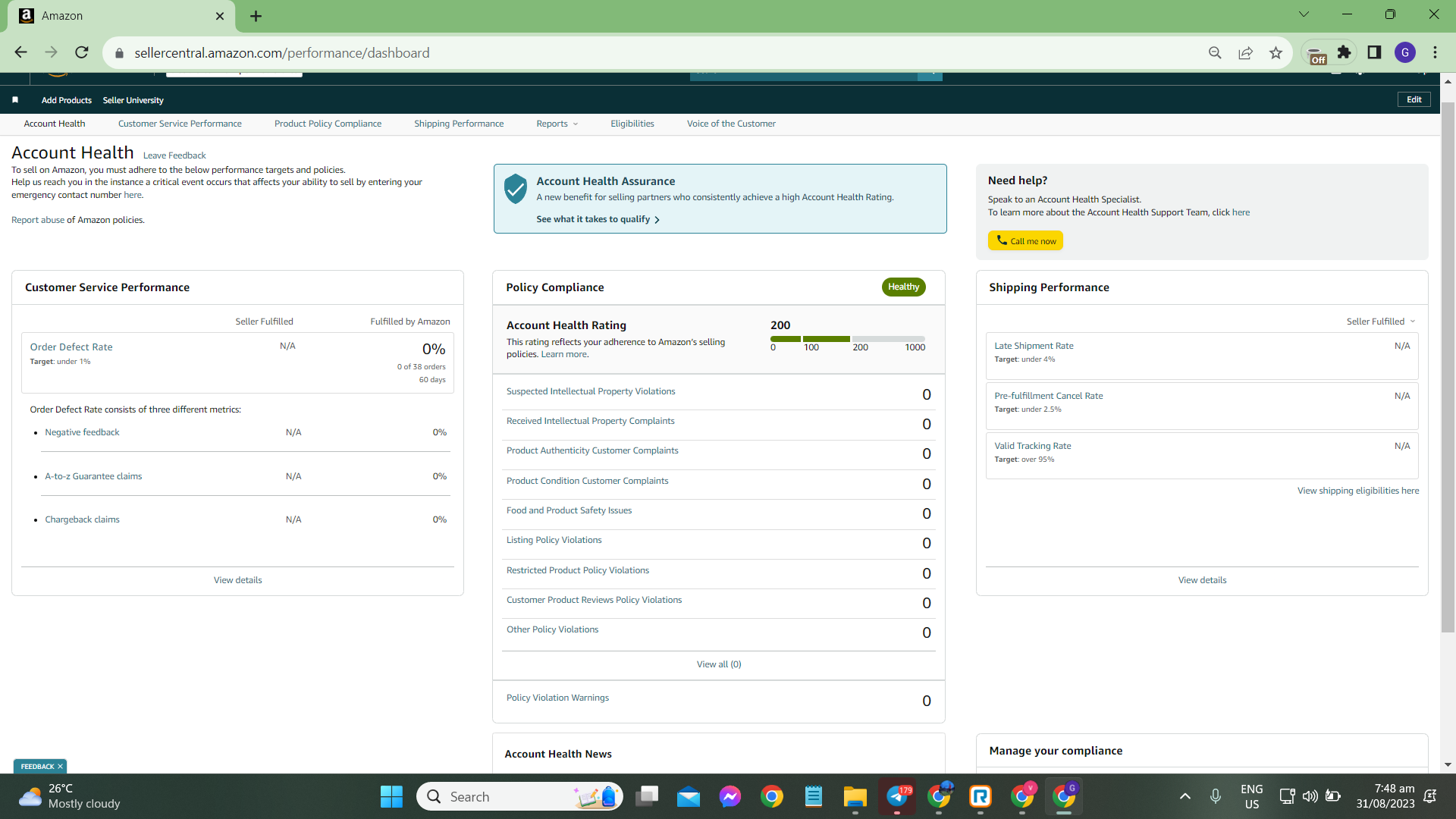The image size is (1456, 819).
Task: Switch to the Account Health tab
Action: [x=55, y=124]
